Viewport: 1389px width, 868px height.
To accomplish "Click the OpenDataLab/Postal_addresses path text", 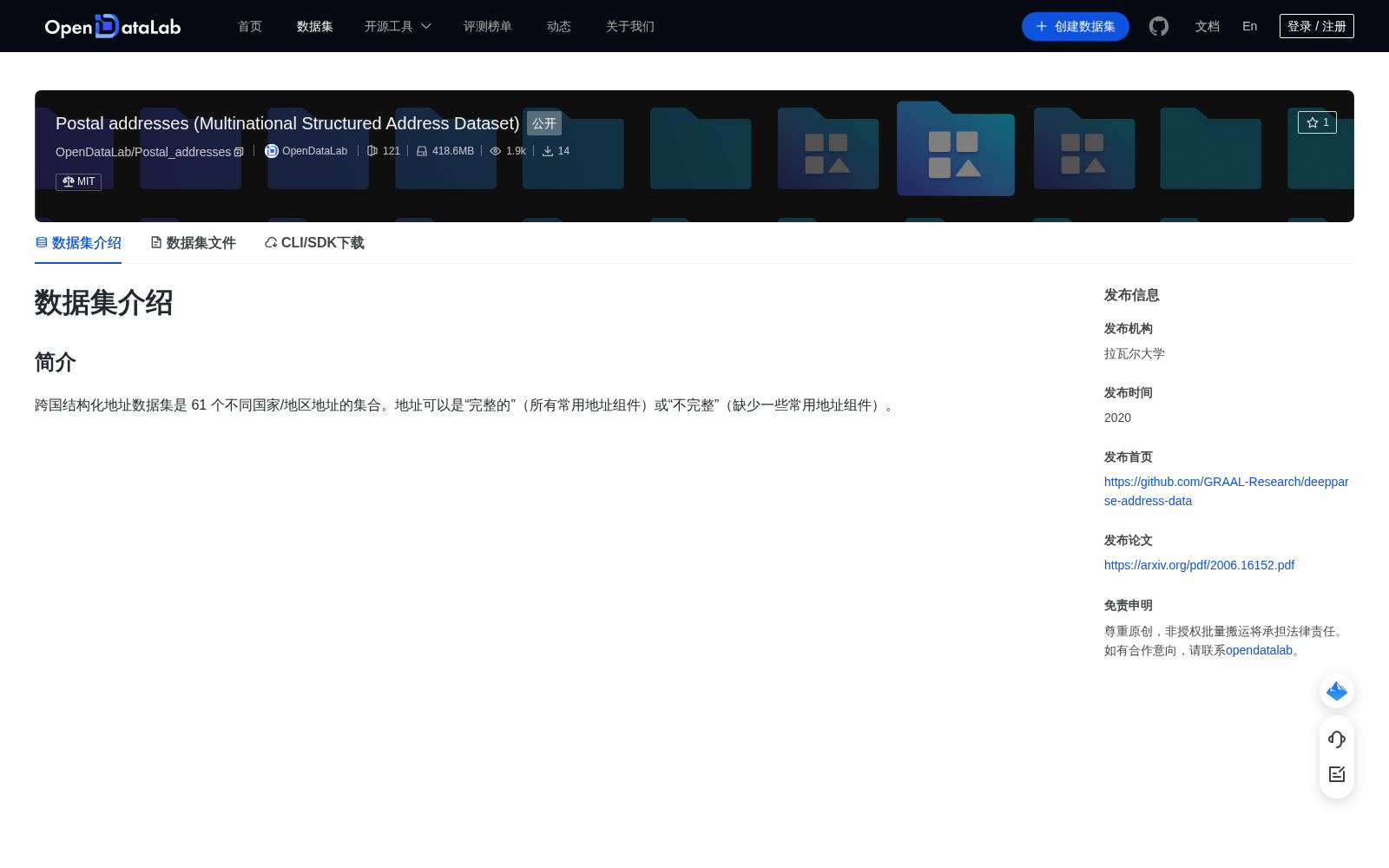I will pyautogui.click(x=143, y=152).
